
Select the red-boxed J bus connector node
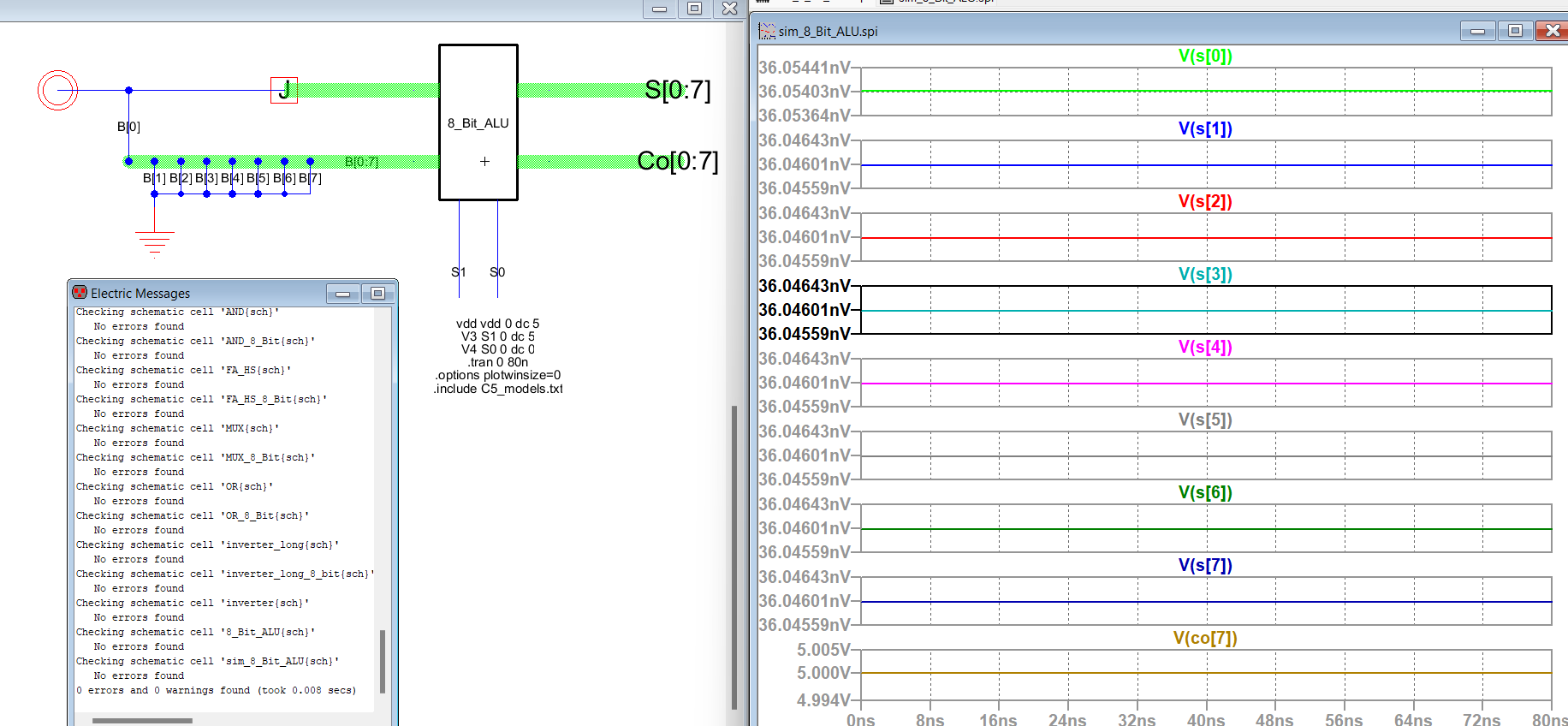(x=284, y=90)
